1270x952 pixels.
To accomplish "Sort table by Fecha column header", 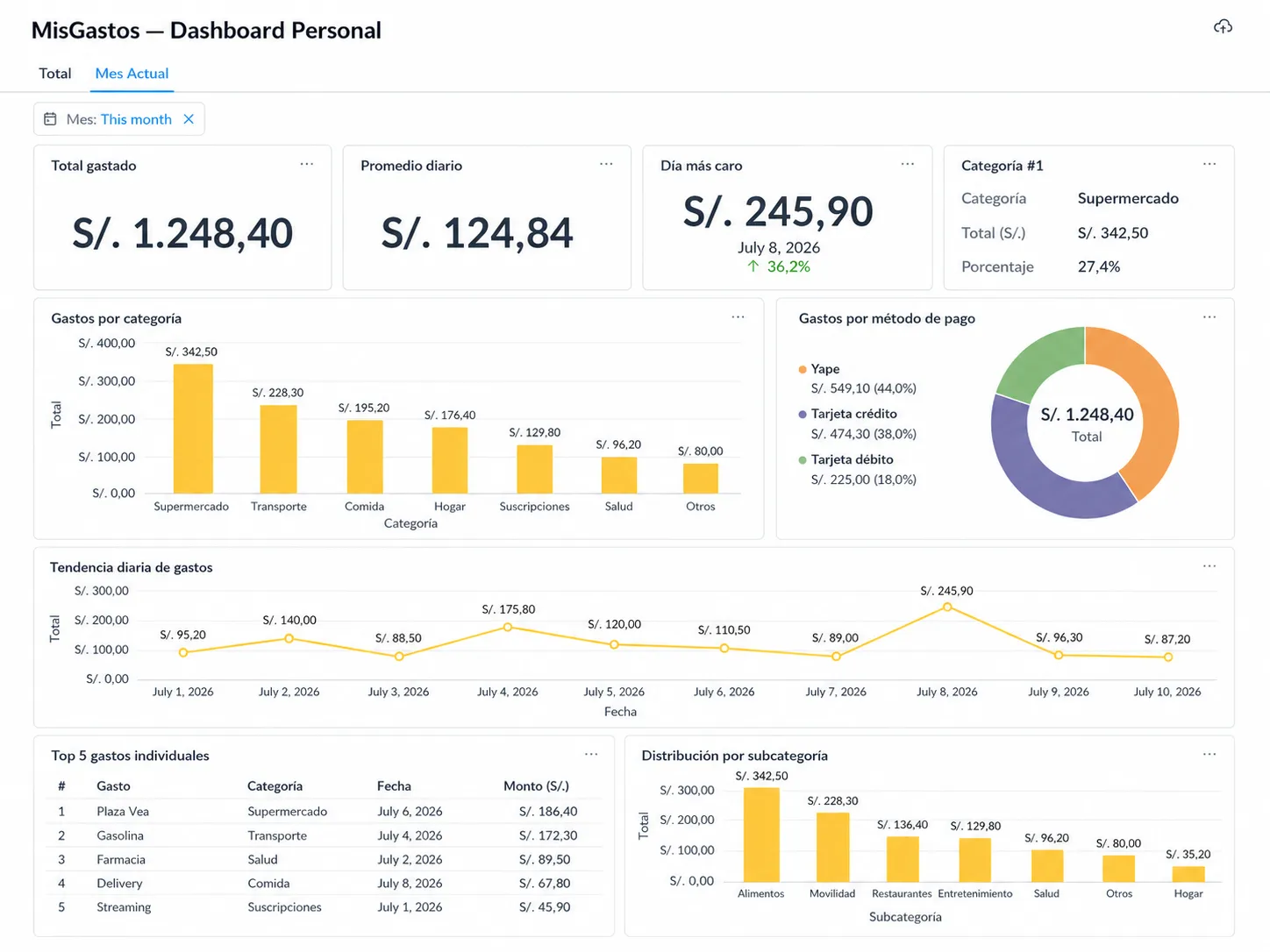I will coord(394,786).
